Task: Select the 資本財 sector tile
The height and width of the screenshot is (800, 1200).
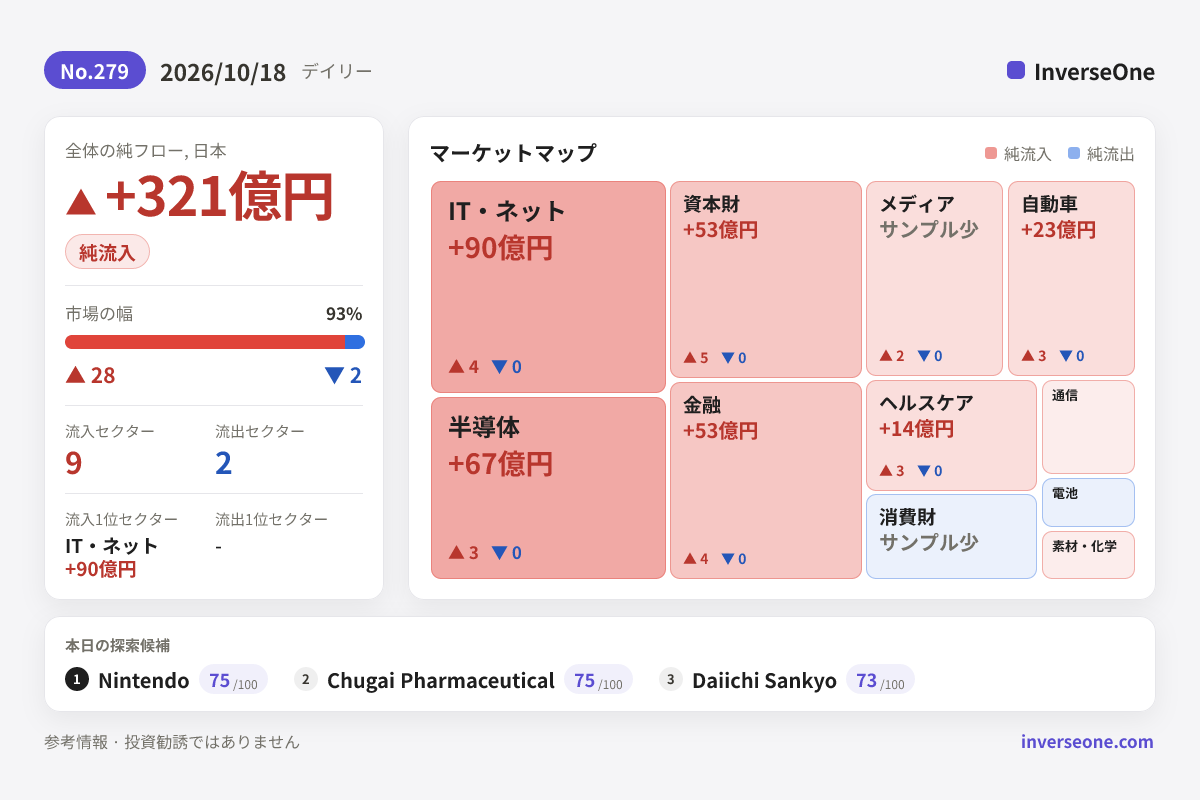Action: (x=766, y=279)
